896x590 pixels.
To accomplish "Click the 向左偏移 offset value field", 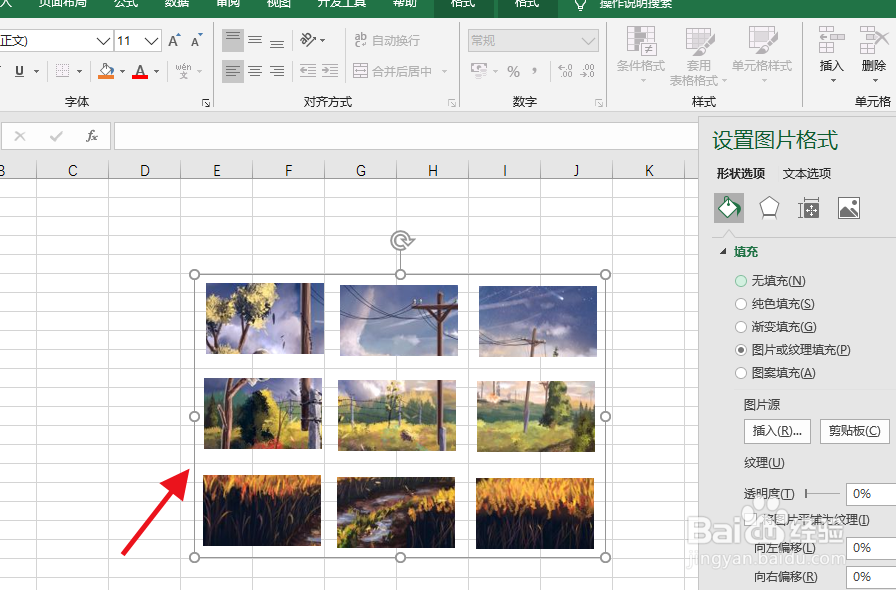I will [870, 548].
